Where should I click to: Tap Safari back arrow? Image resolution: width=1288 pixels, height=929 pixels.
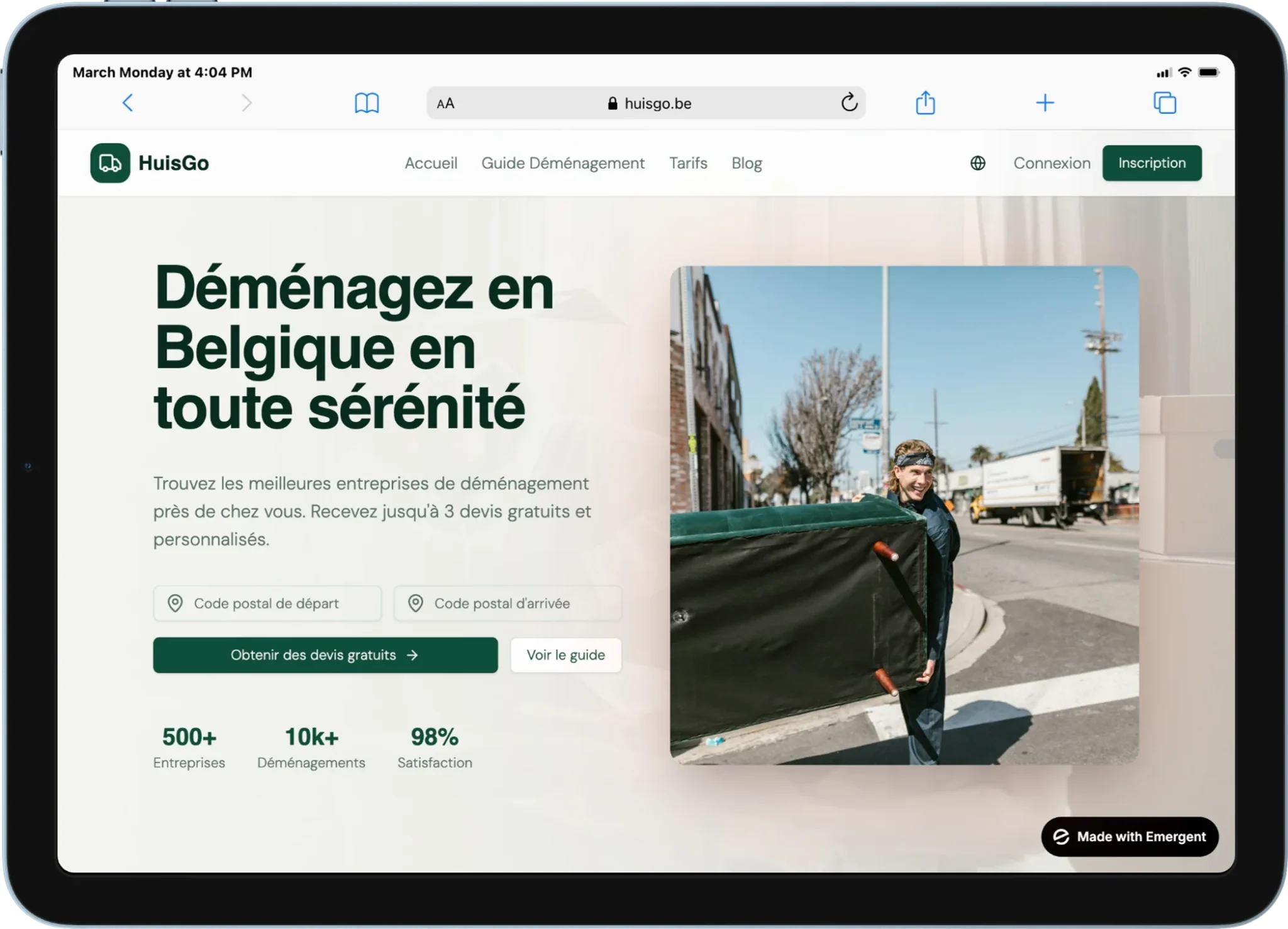click(128, 103)
